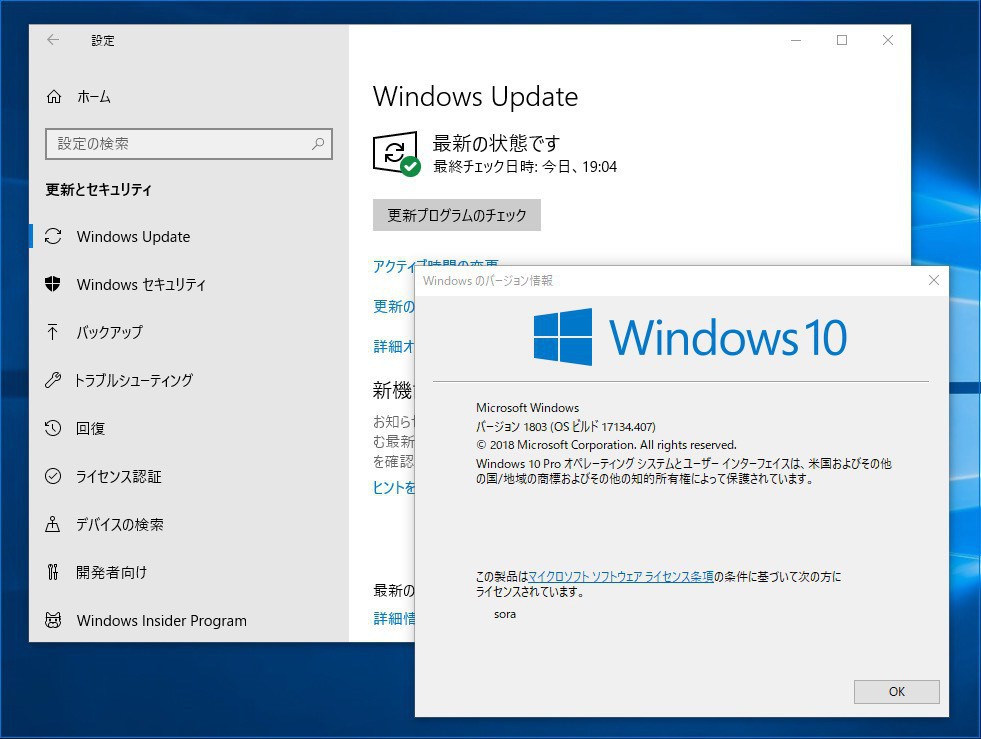
Task: Click the Windows Insider Program cat icon
Action: pos(53,620)
